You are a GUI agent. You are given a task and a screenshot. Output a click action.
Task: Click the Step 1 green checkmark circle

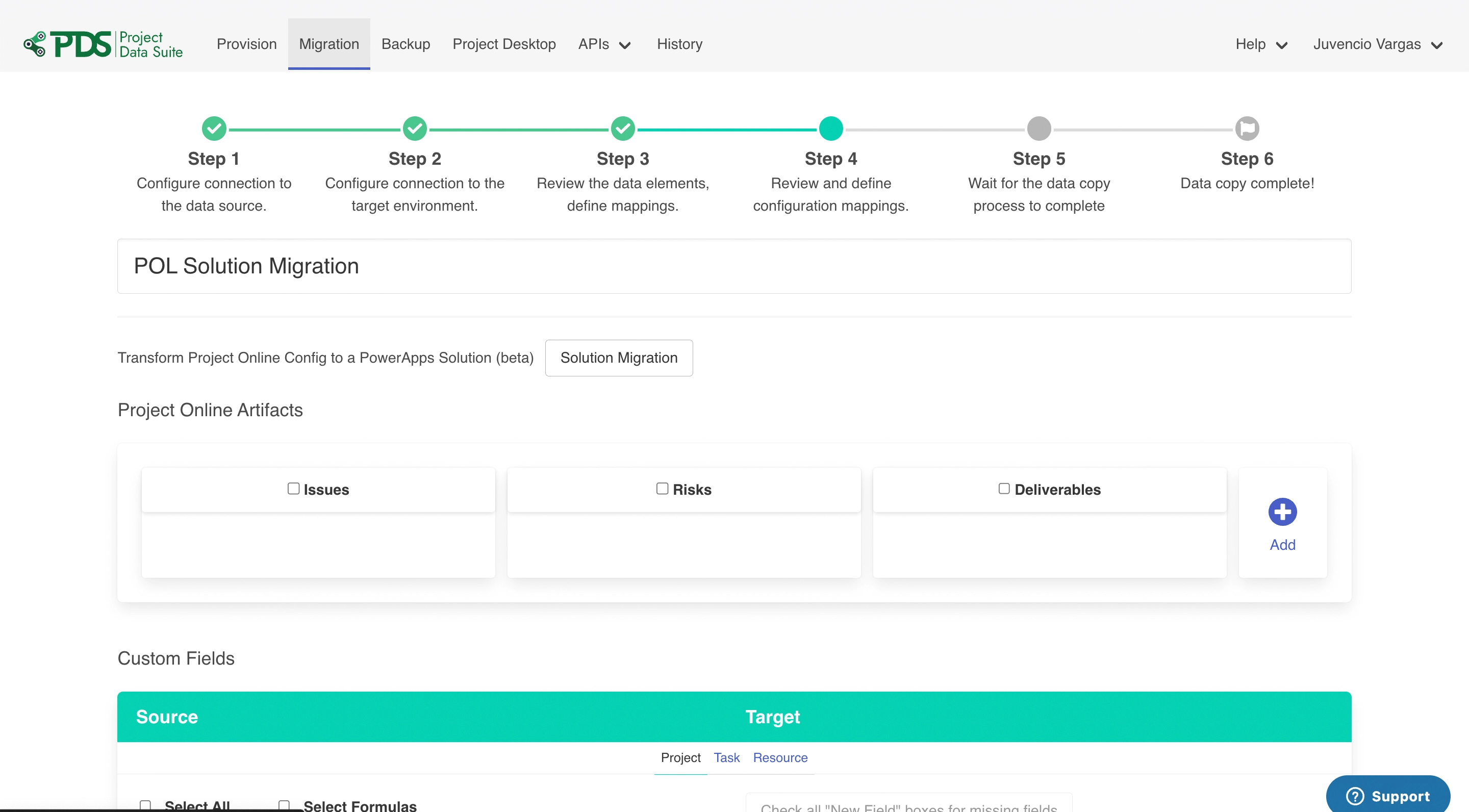click(214, 129)
